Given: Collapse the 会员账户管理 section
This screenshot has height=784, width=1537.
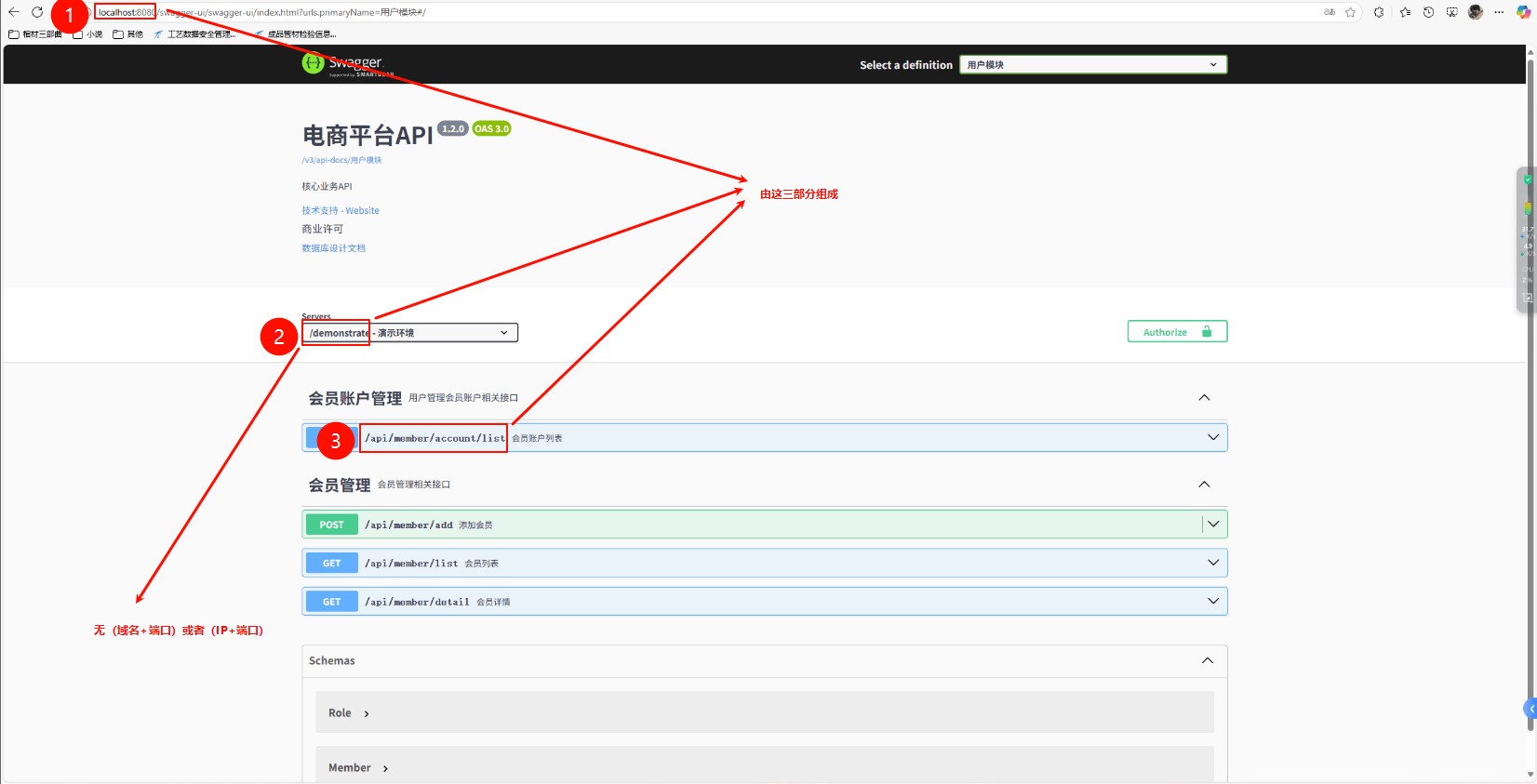Looking at the screenshot, I should 1204,398.
